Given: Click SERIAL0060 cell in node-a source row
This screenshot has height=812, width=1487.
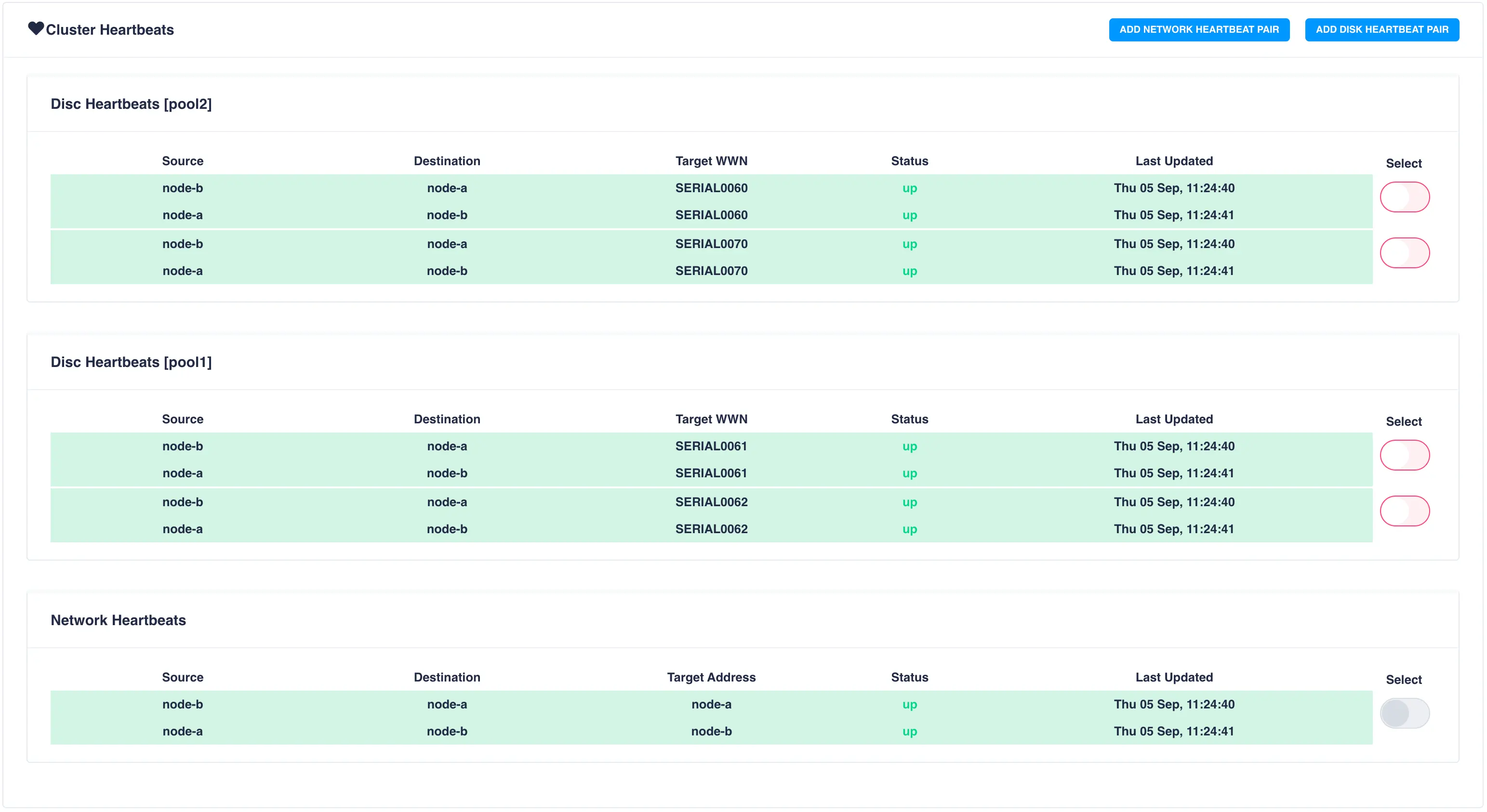Looking at the screenshot, I should click(x=711, y=215).
